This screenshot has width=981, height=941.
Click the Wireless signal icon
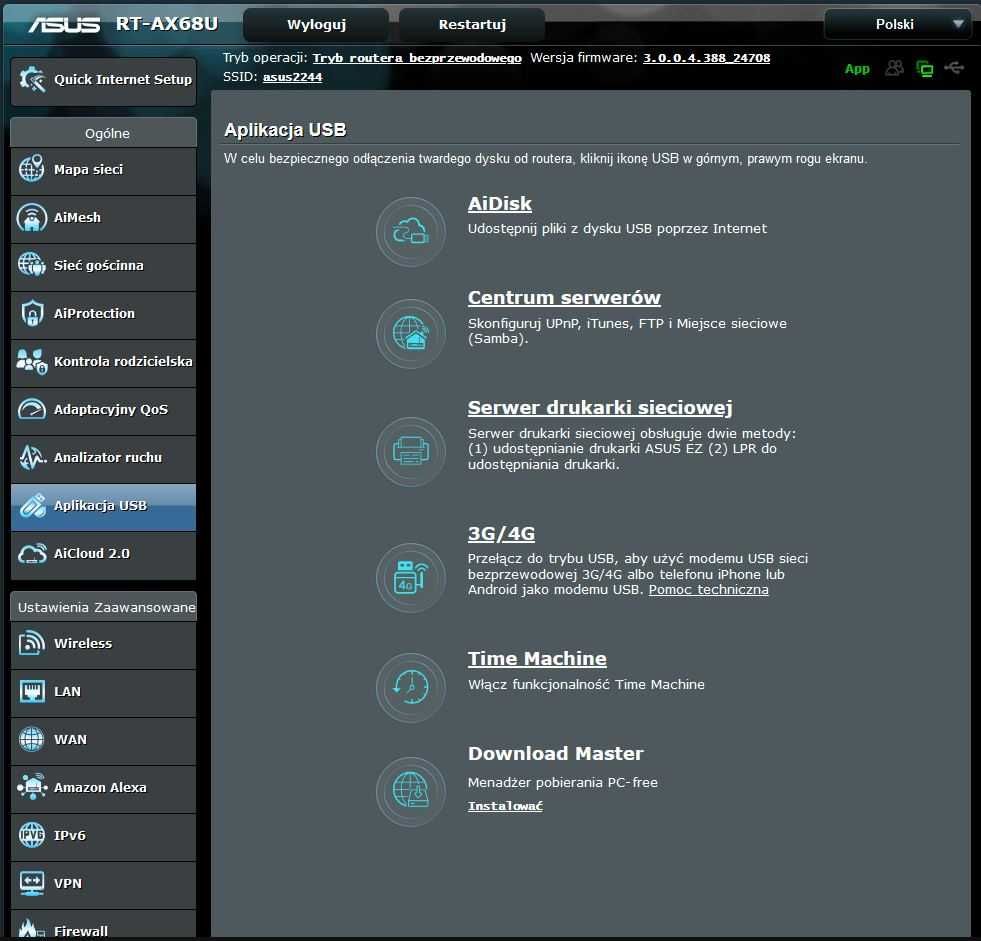point(31,643)
